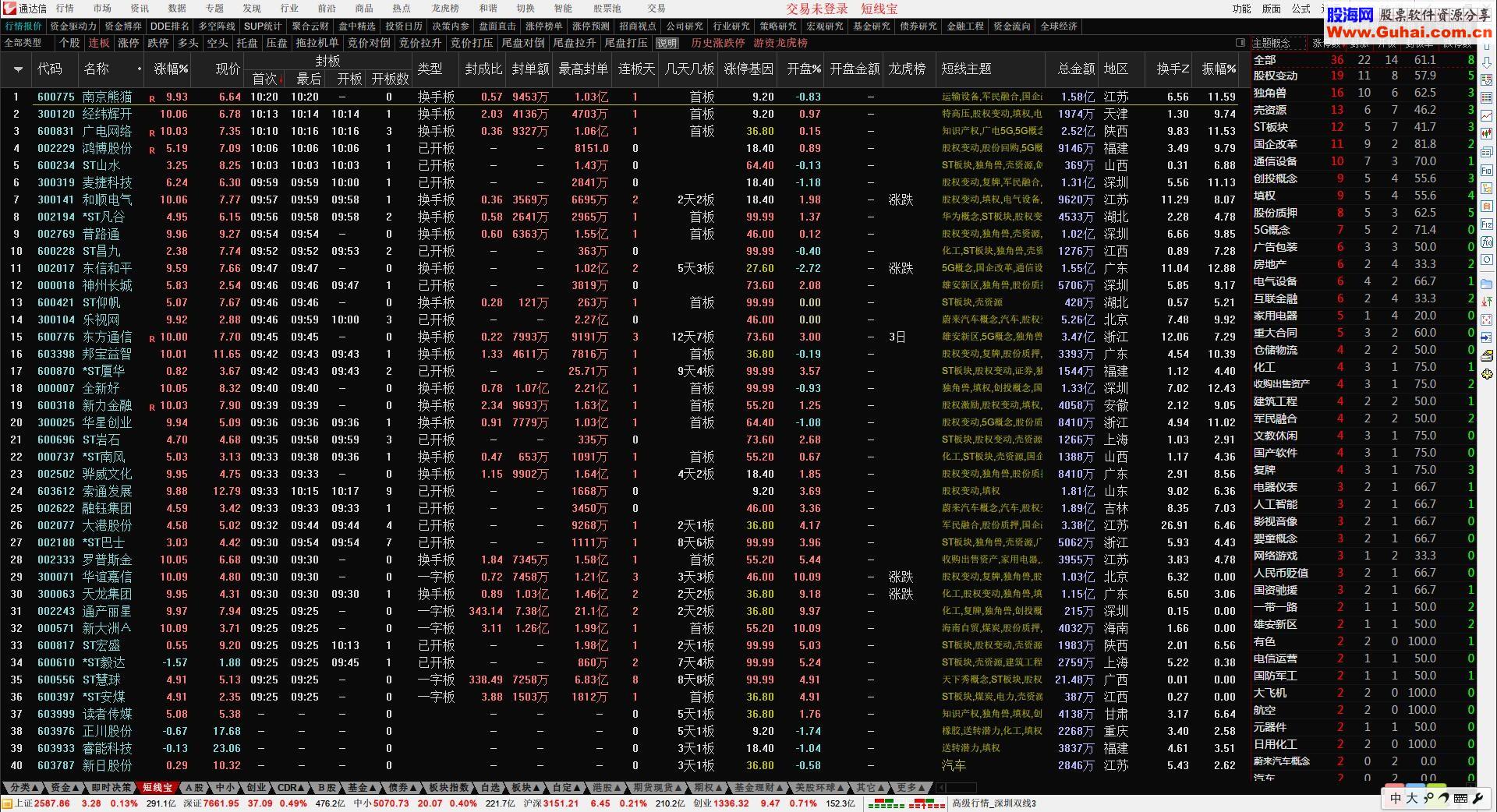Open the quote table grid icon

(1487, 97)
